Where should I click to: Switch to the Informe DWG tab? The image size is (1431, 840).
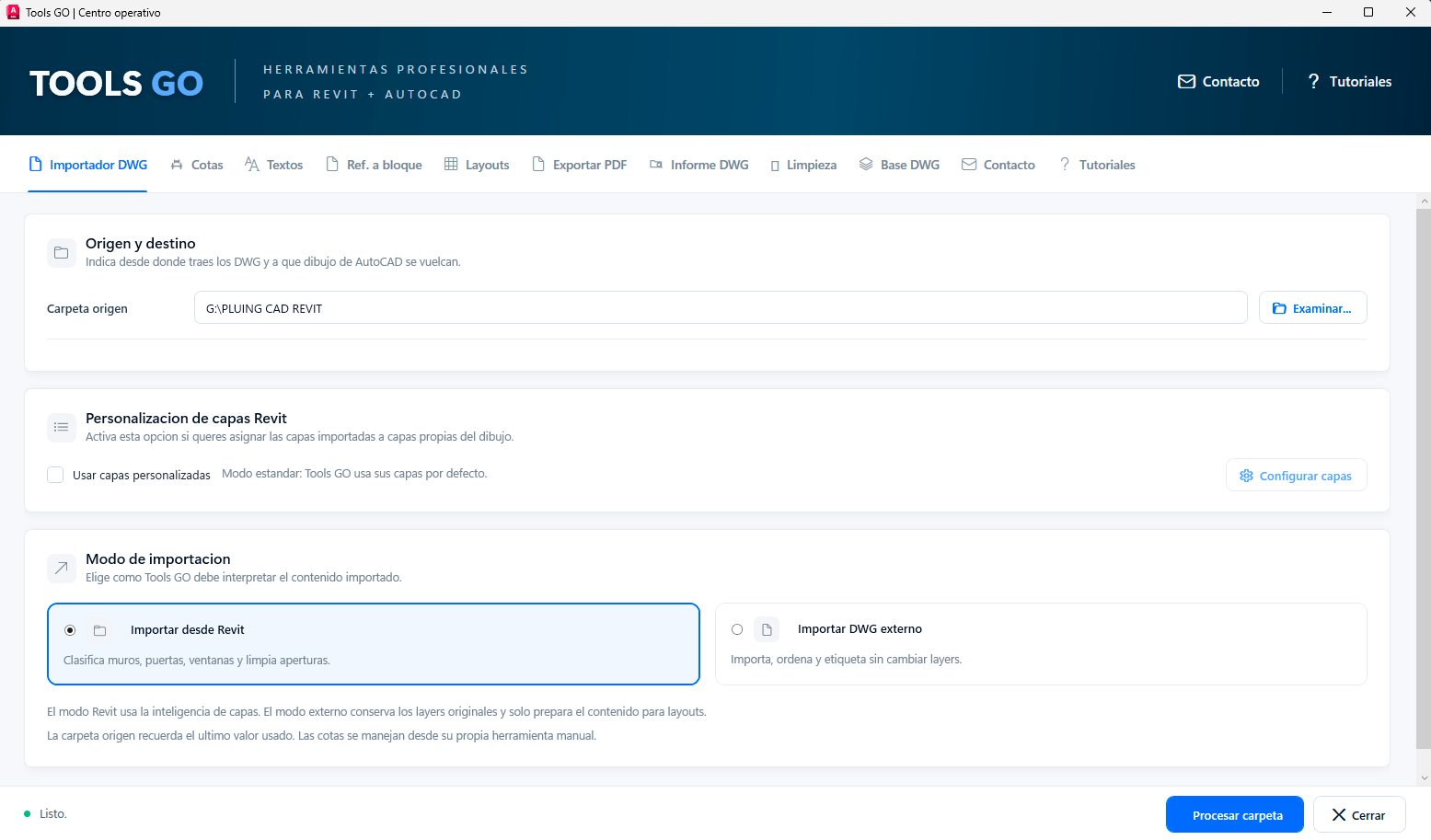point(699,165)
